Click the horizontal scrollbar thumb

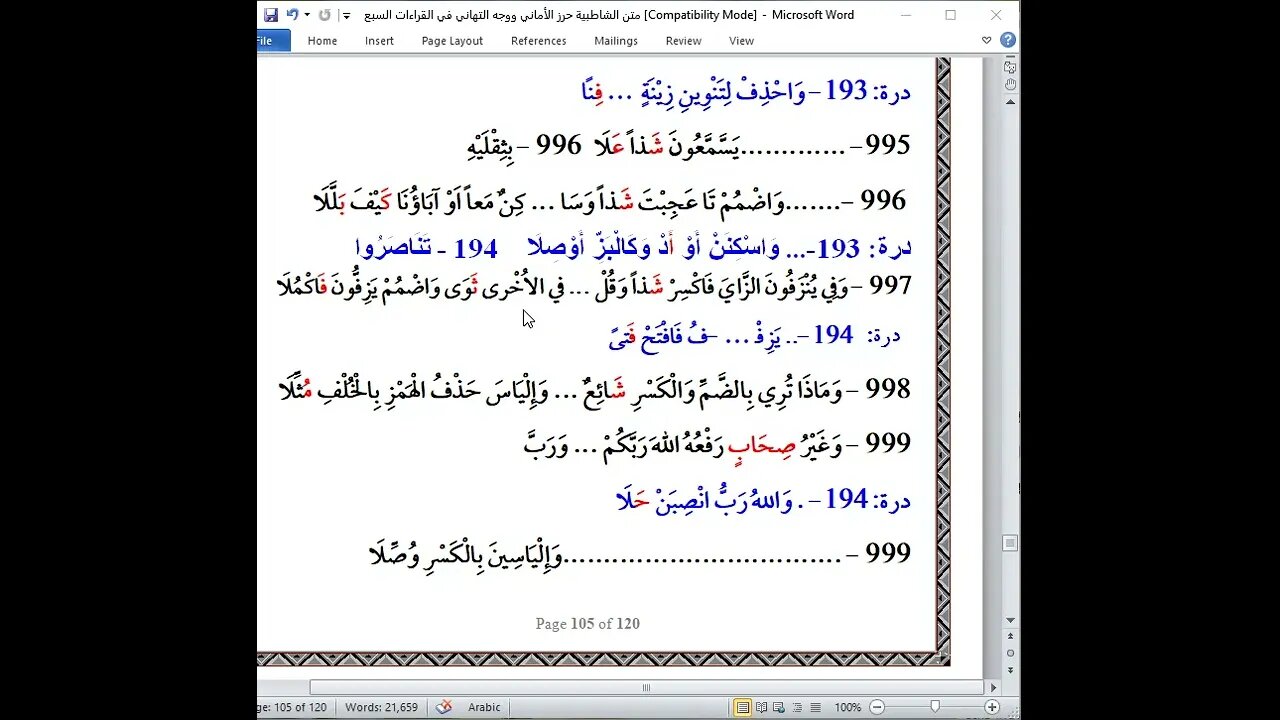click(x=646, y=688)
